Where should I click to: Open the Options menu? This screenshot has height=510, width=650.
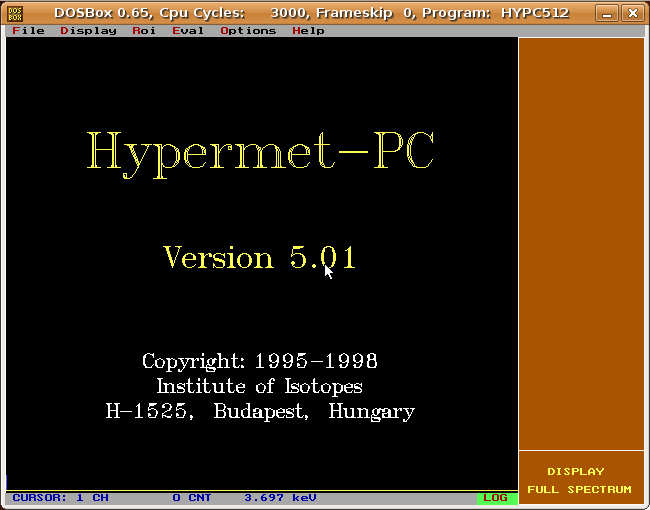click(248, 31)
